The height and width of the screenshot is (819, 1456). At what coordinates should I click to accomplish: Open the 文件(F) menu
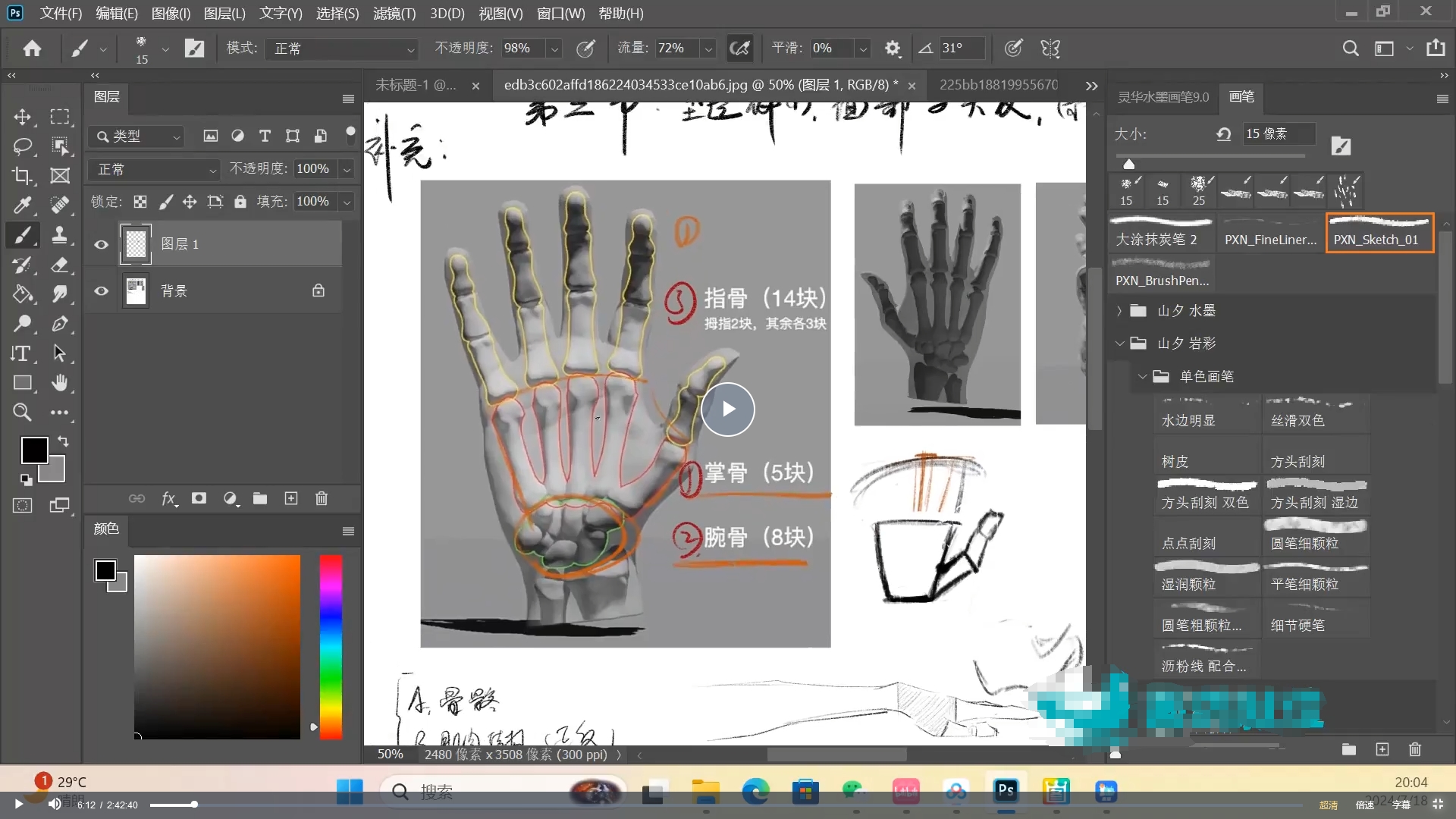click(61, 14)
